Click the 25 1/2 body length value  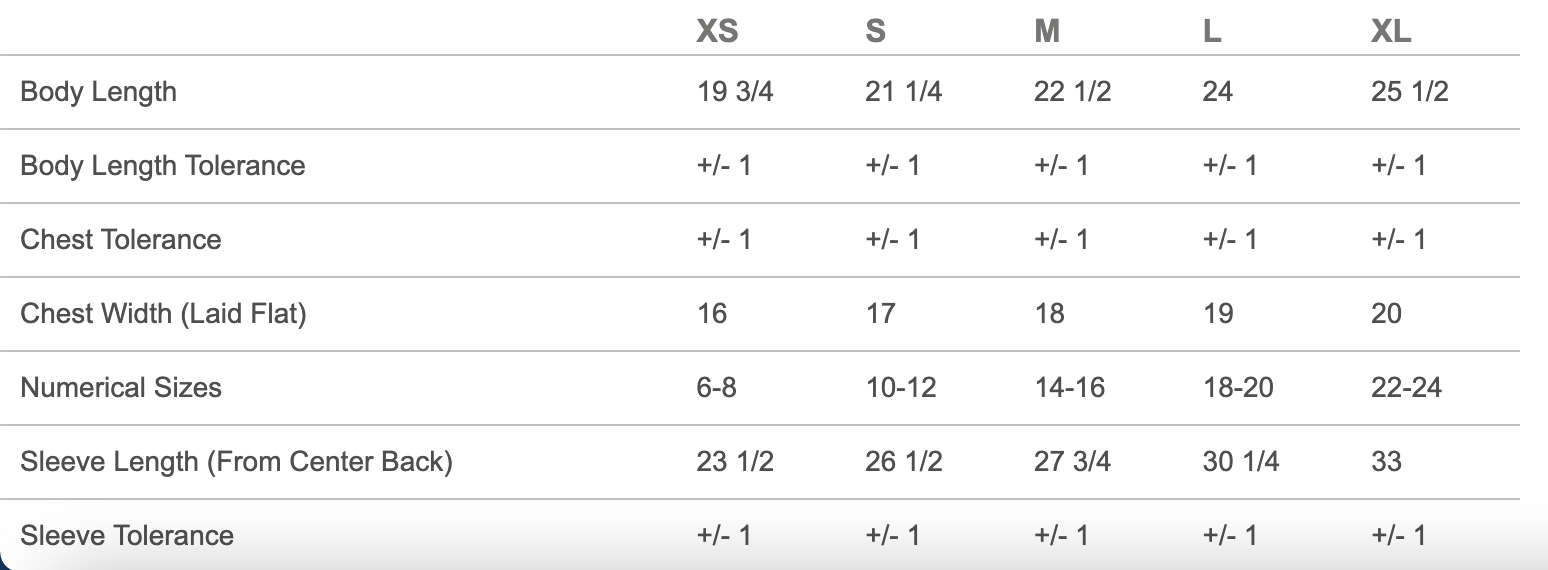(x=1409, y=92)
